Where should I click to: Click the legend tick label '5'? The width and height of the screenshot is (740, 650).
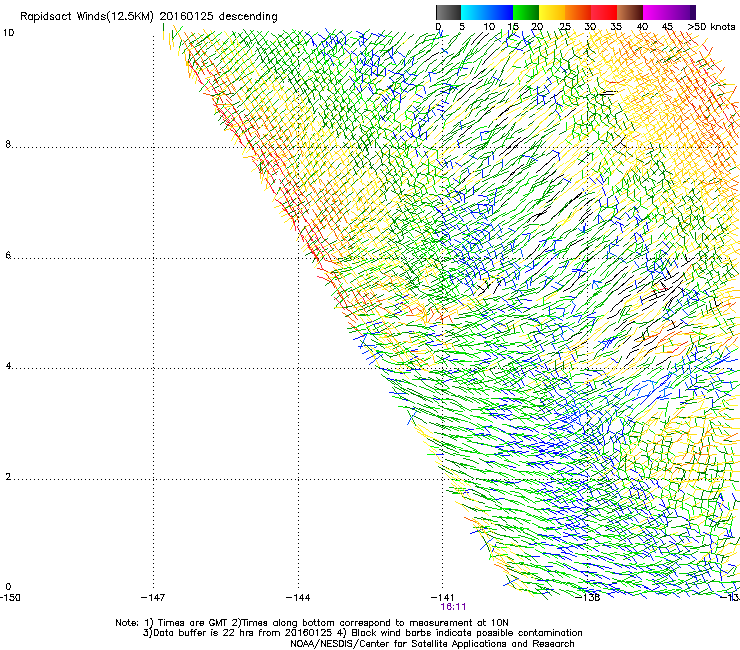point(462,27)
